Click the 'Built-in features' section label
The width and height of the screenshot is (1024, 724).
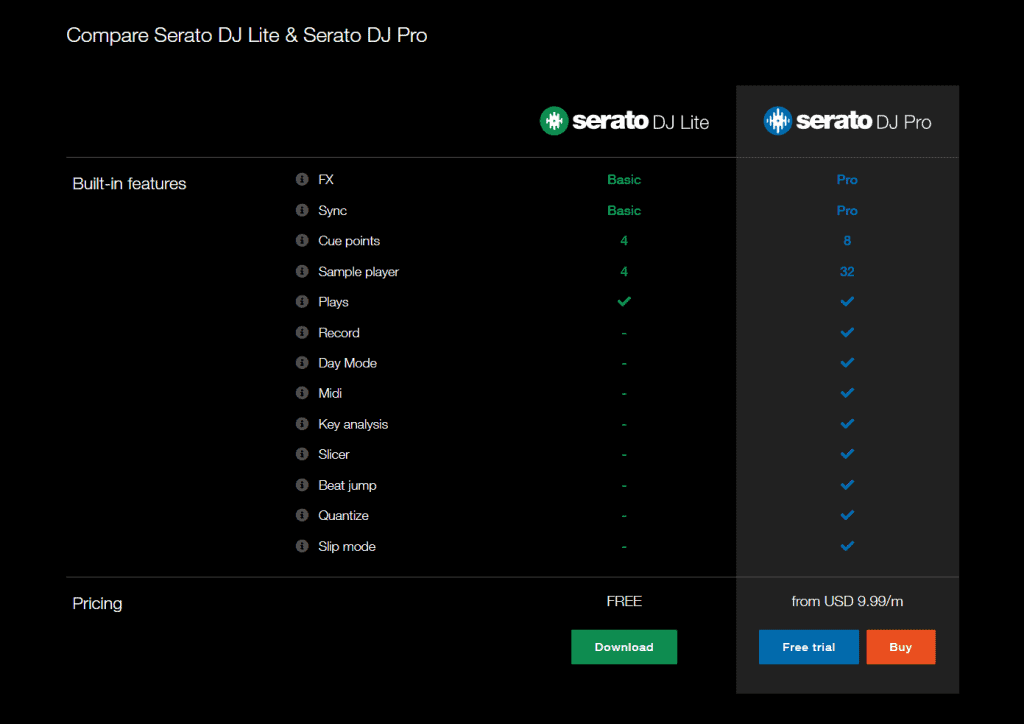click(129, 183)
